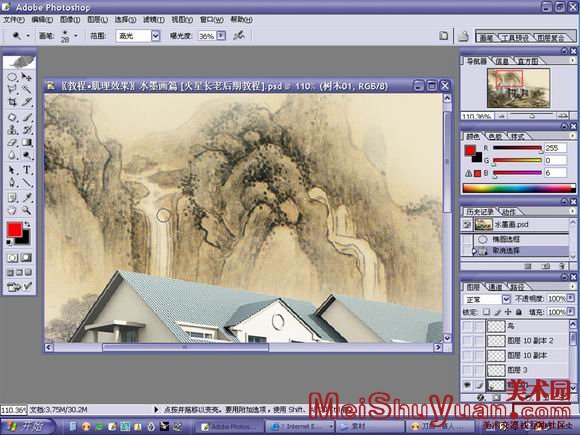Open the 图像 menu
Screen dimensions: 580x435
coord(70,20)
